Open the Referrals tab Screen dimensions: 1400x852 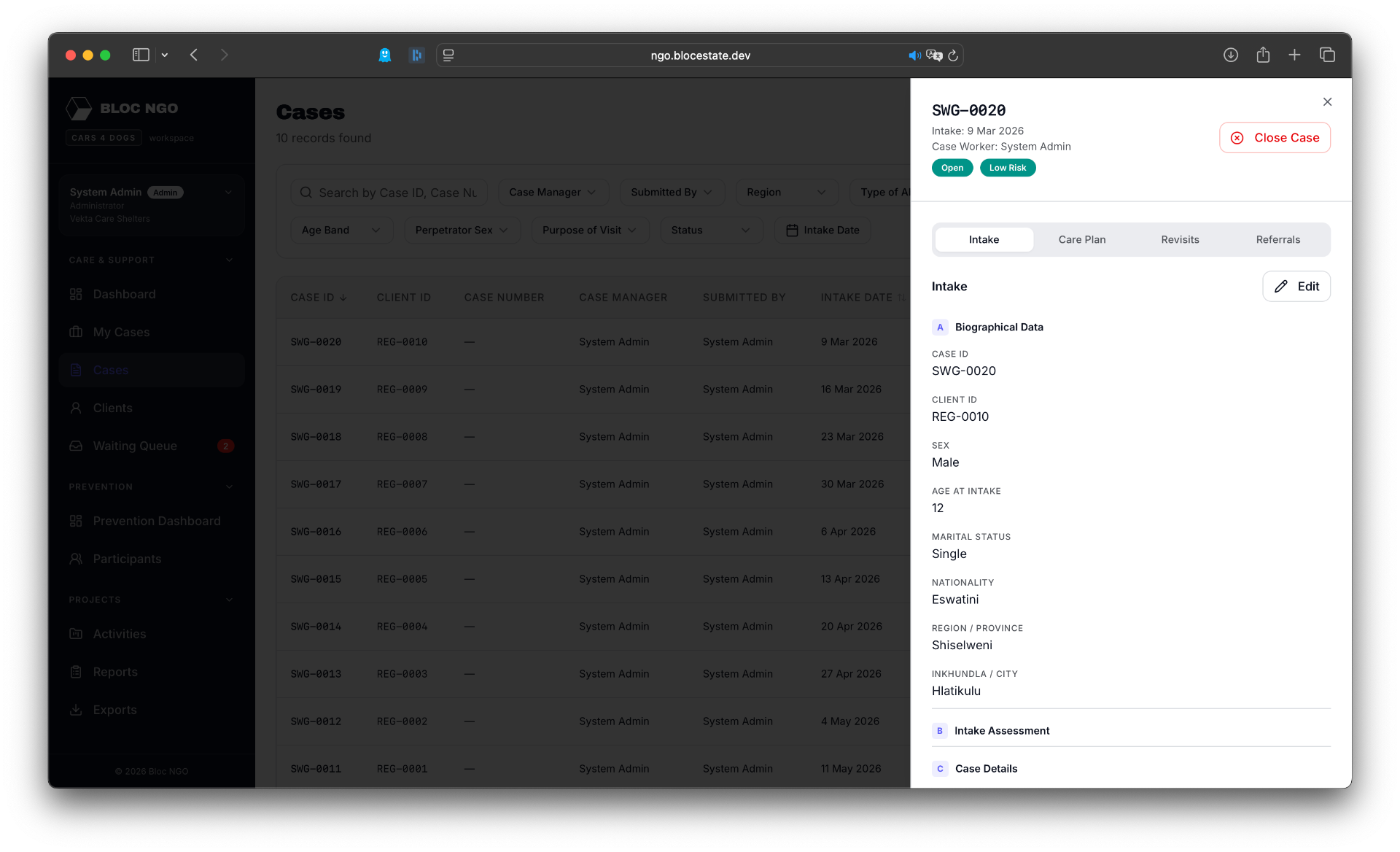click(x=1277, y=240)
